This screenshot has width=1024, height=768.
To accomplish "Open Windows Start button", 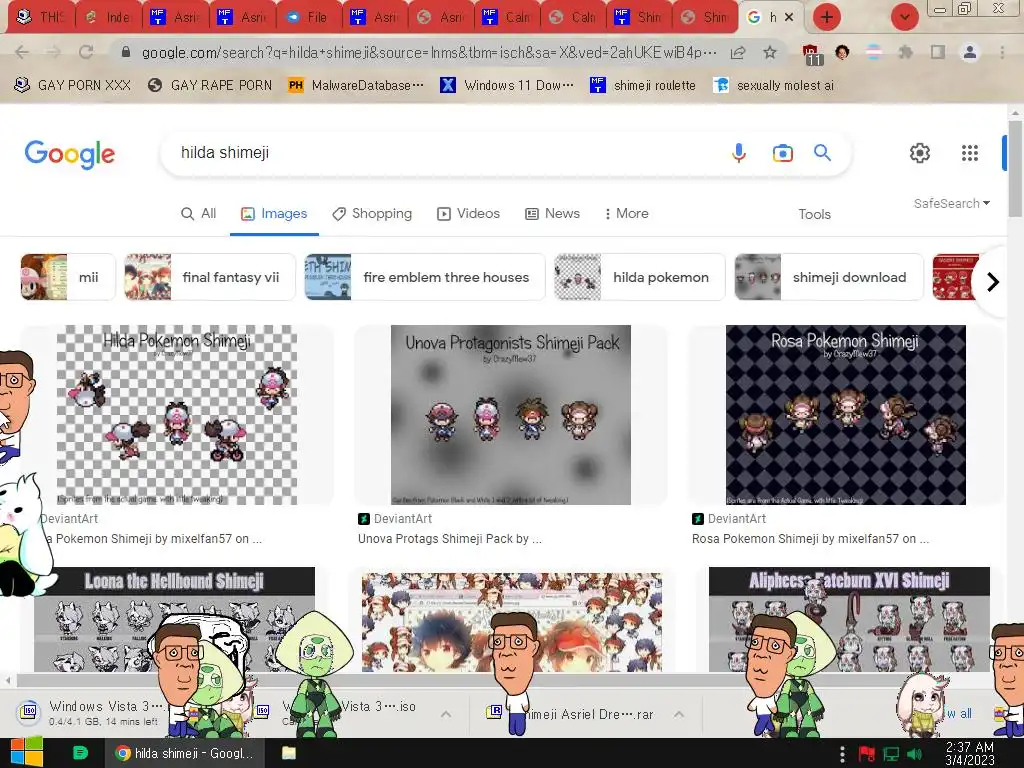I will coord(26,752).
